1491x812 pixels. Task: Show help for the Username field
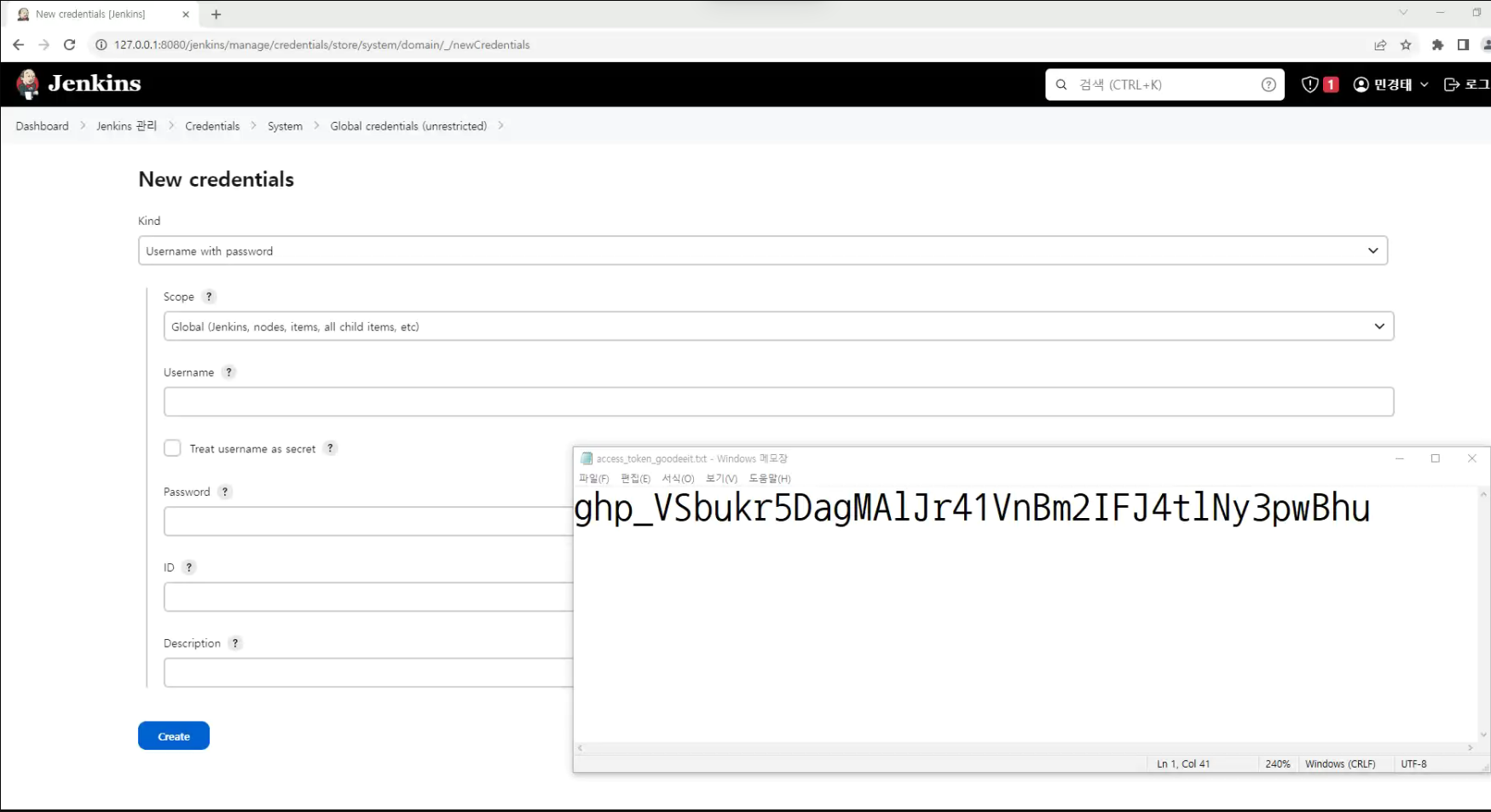228,372
